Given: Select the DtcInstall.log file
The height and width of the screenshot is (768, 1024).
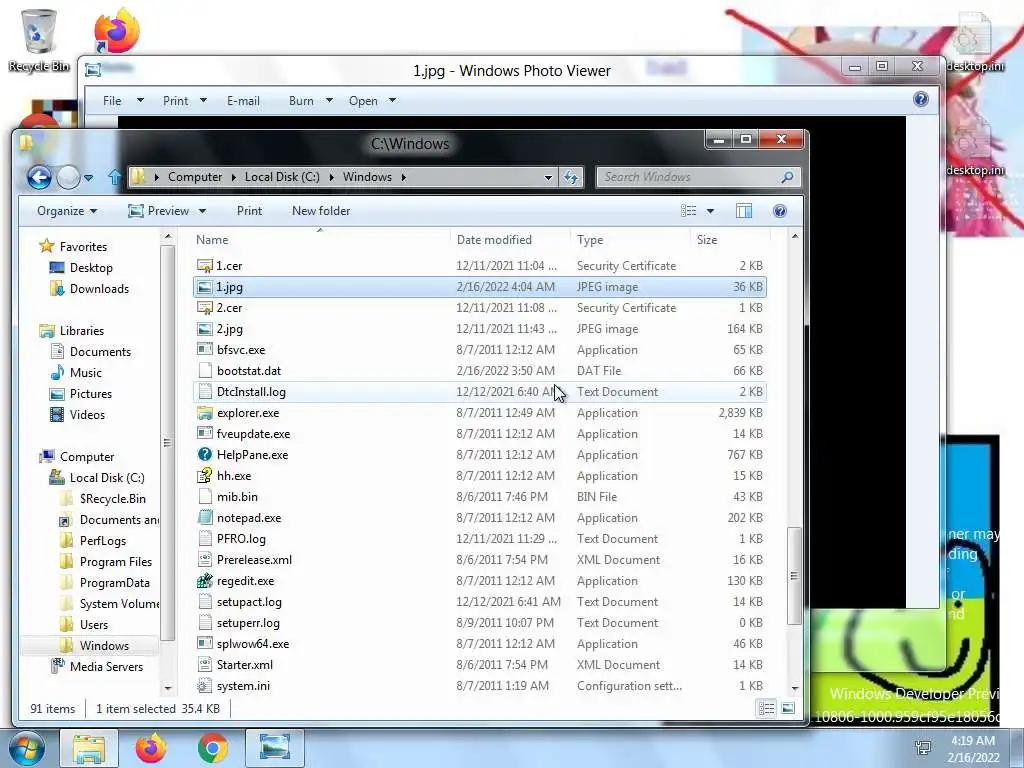Looking at the screenshot, I should pyautogui.click(x=480, y=392).
